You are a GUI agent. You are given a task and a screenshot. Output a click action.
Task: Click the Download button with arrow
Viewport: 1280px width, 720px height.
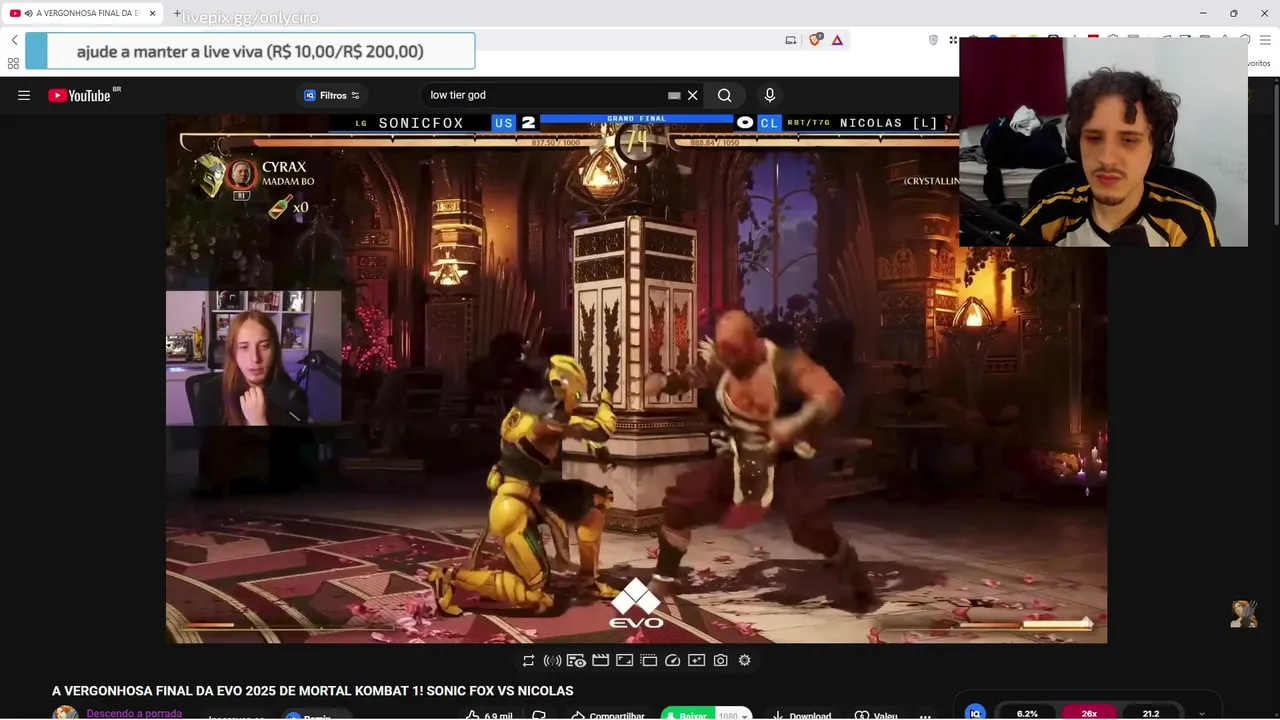coord(802,715)
